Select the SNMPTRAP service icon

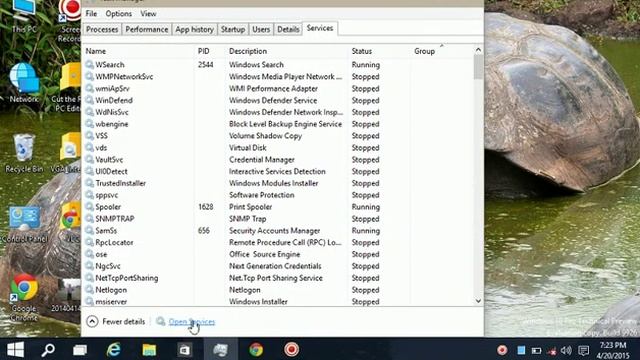click(x=89, y=218)
